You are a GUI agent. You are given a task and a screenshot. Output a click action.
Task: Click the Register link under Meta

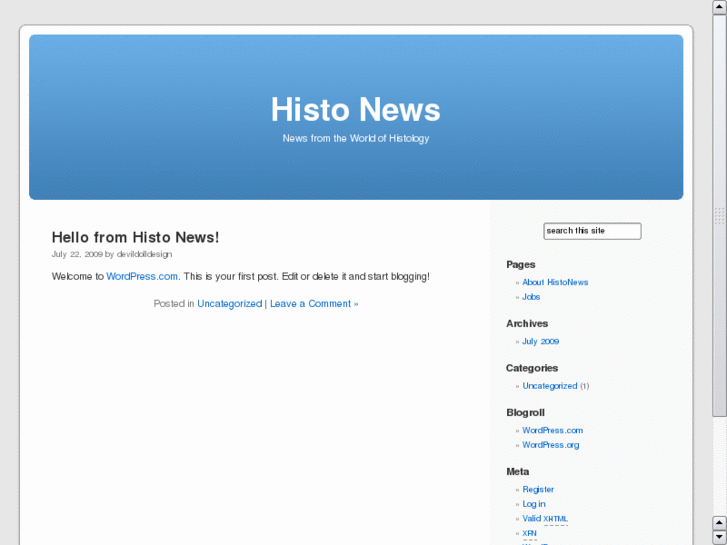(x=538, y=489)
